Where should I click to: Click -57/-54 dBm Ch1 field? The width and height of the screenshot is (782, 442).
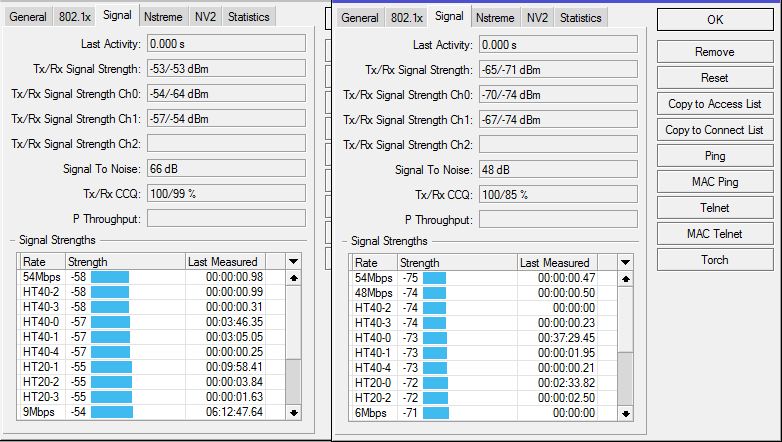tap(226, 118)
